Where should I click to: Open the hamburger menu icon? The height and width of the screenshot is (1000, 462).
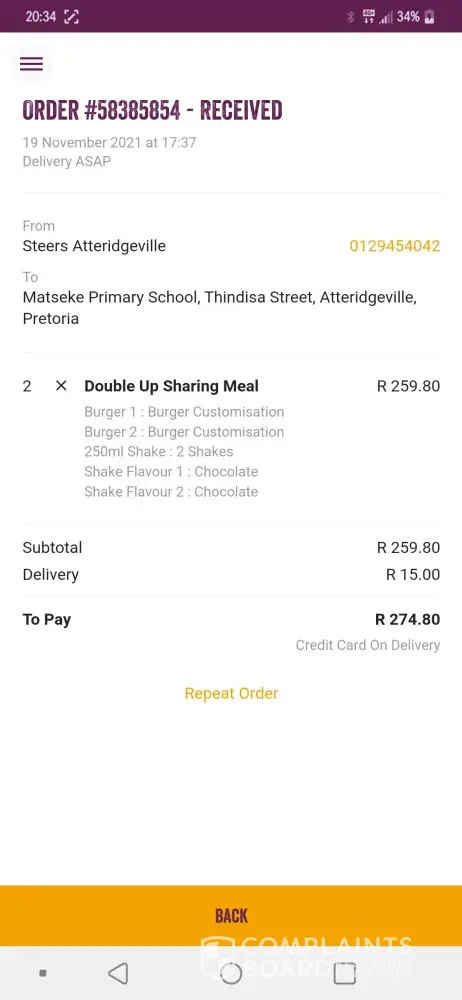31,64
